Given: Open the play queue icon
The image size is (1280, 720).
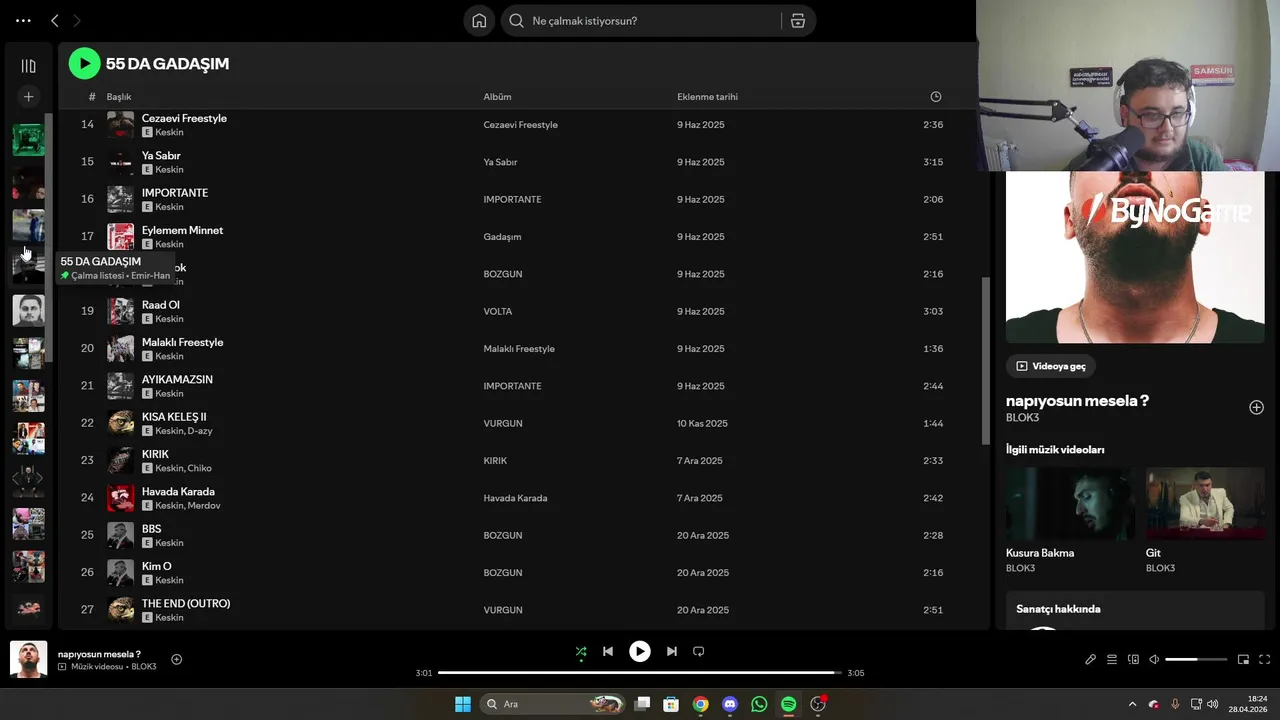Looking at the screenshot, I should 1112,659.
